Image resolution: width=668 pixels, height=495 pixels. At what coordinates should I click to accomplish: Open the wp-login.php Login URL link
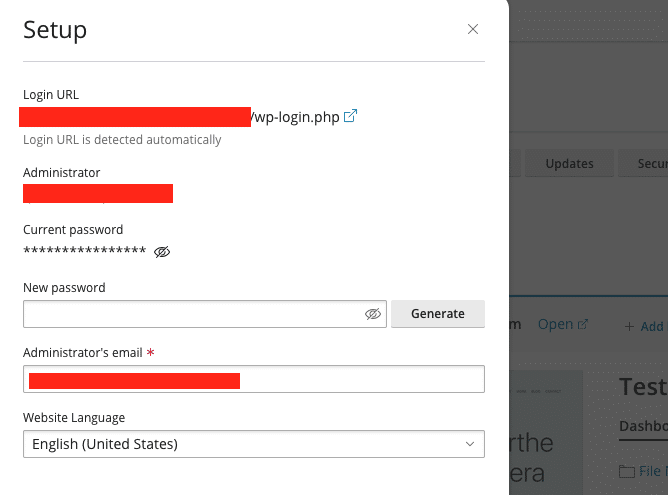coord(294,117)
